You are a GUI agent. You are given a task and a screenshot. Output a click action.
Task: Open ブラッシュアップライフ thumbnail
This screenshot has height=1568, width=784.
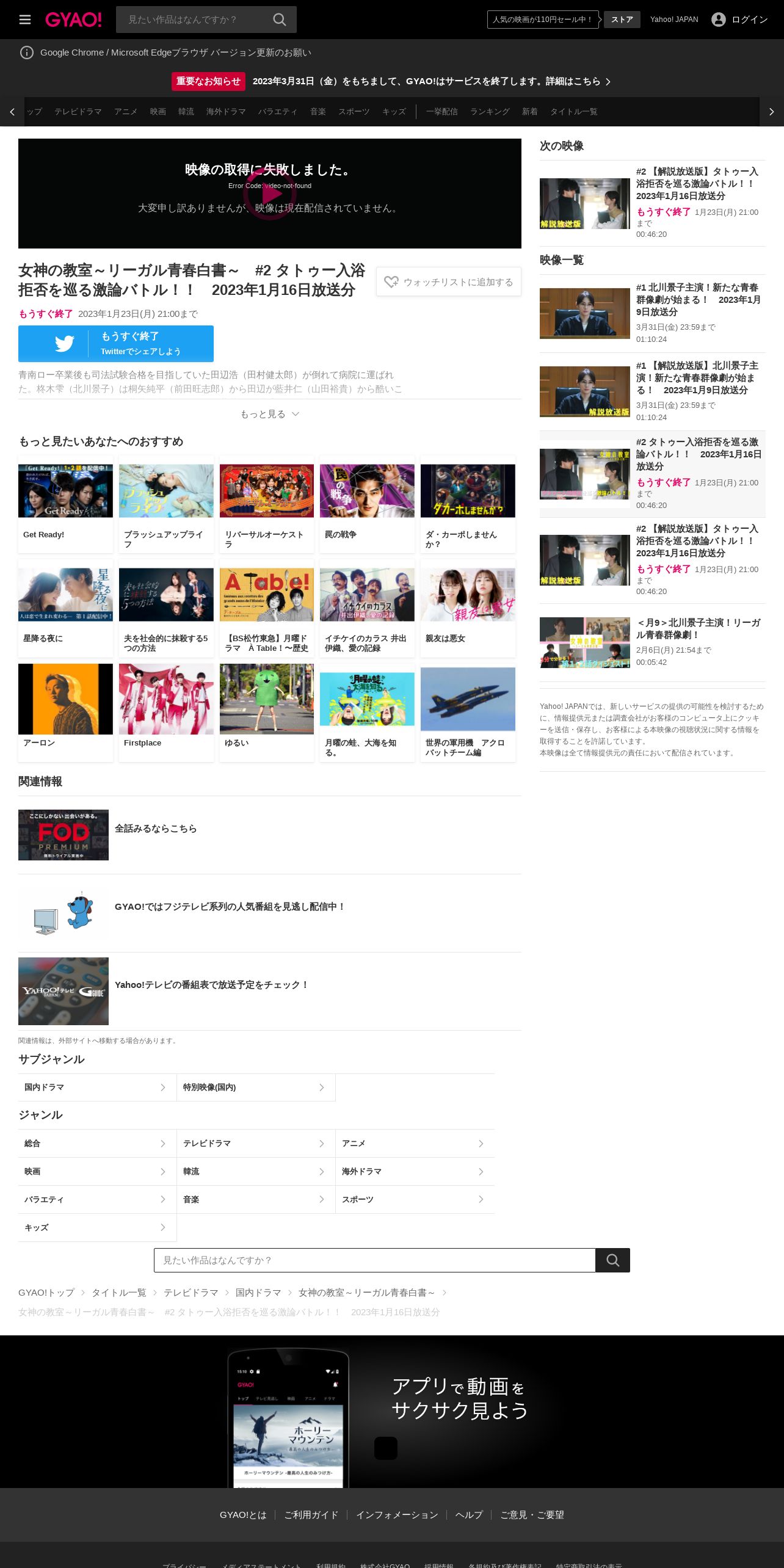pos(166,491)
